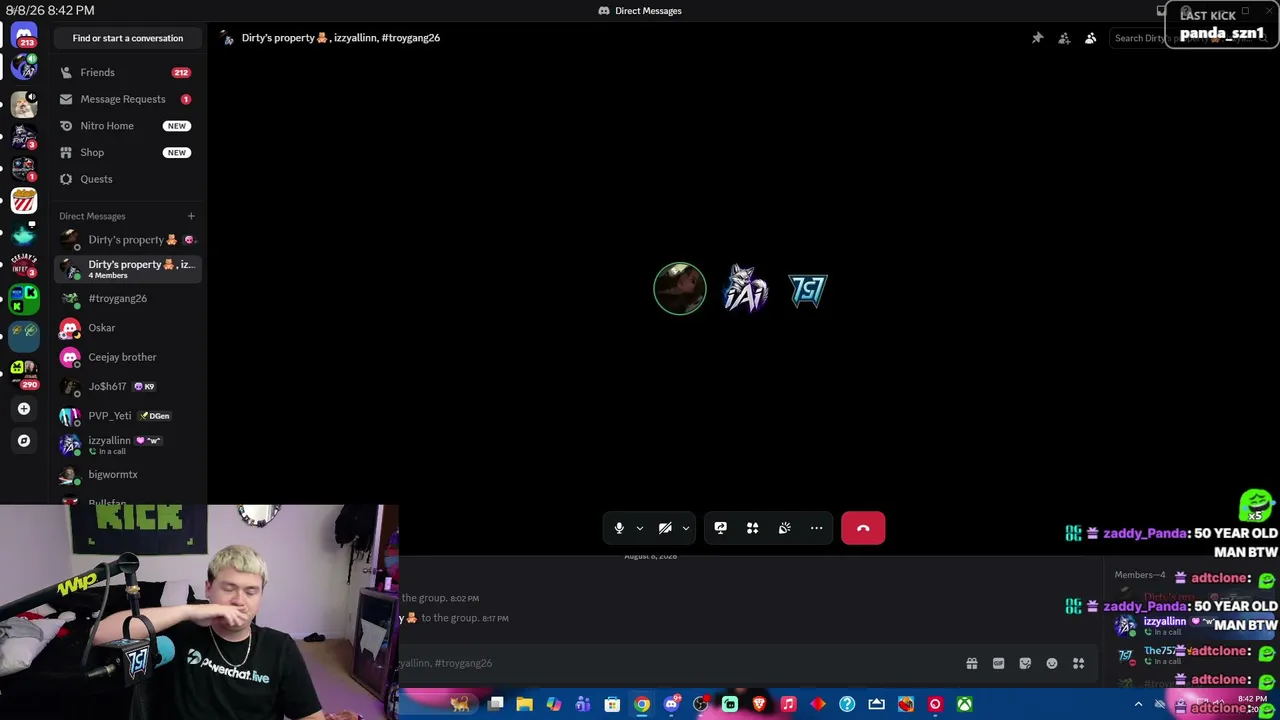Open the green K server folder
This screenshot has height=720, width=1280.
click(x=24, y=299)
